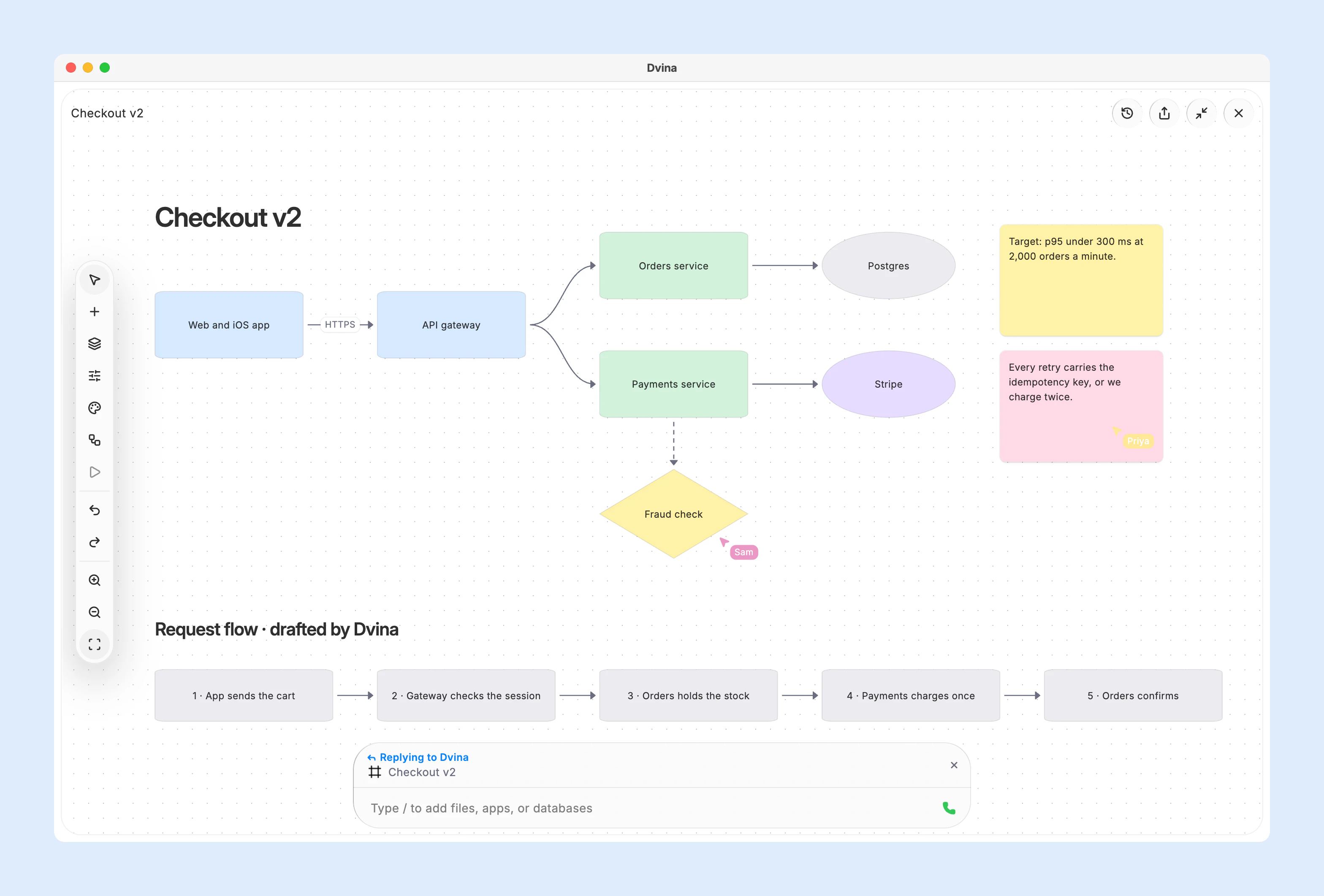Select the connected shapes tool
This screenshot has height=896, width=1324.
pyautogui.click(x=95, y=440)
